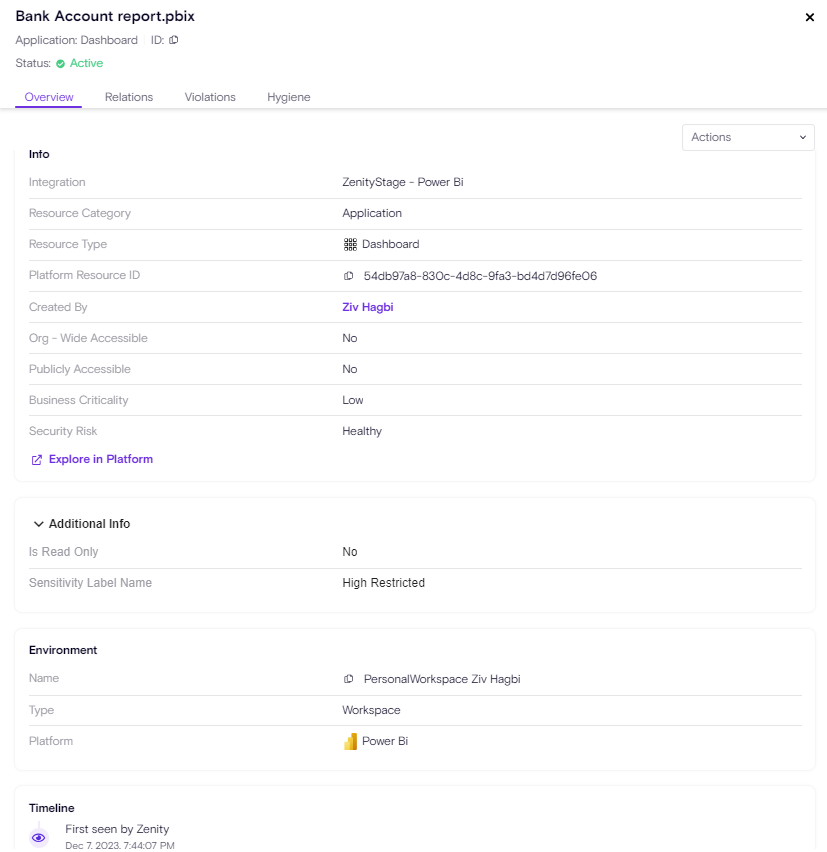Close the Bank Account report panel
This screenshot has width=827, height=852.
coord(809,17)
